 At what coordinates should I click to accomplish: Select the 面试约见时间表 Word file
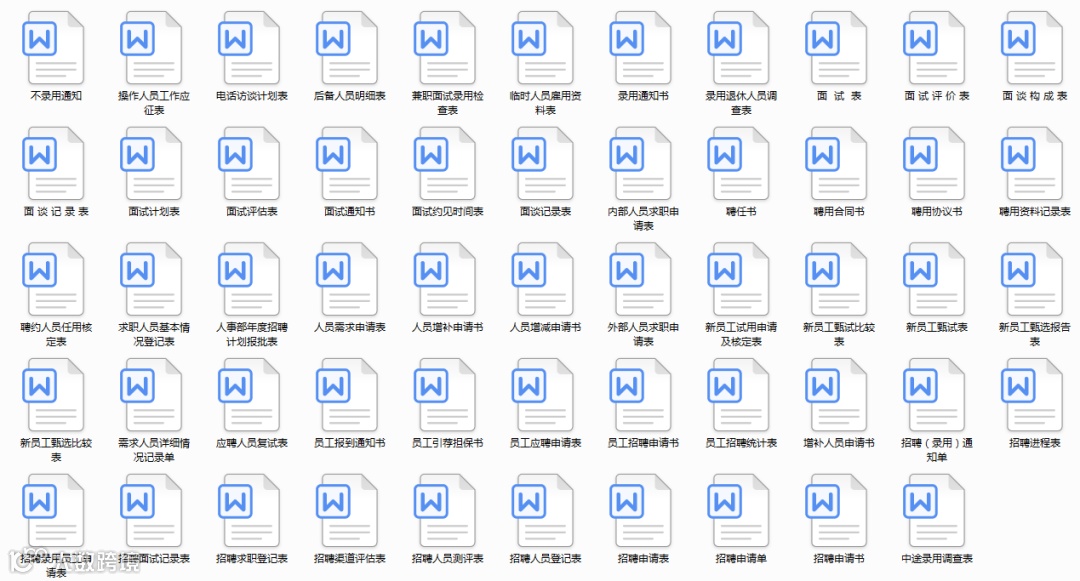[446, 165]
